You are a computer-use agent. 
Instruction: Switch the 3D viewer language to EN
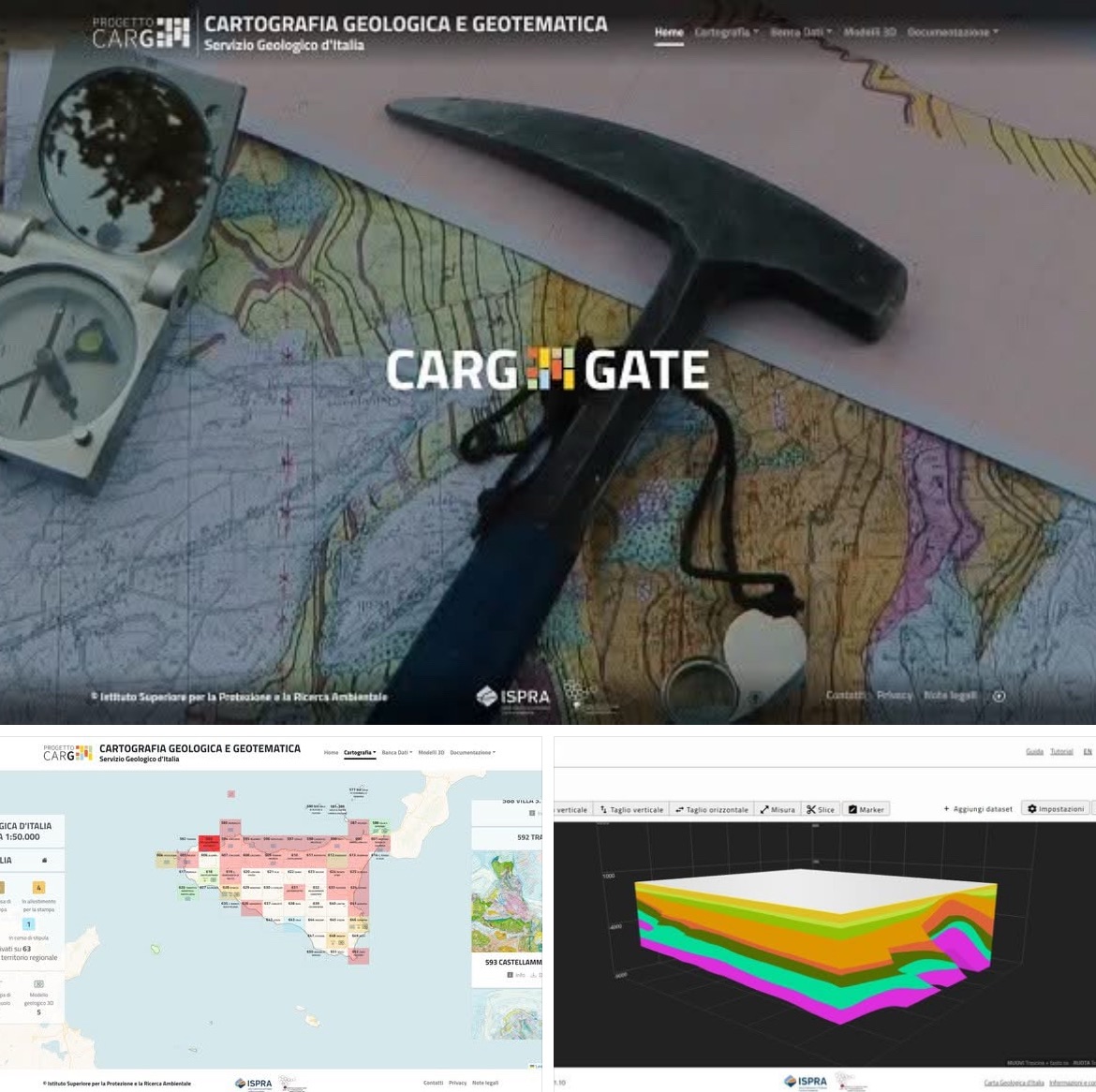(x=1088, y=752)
